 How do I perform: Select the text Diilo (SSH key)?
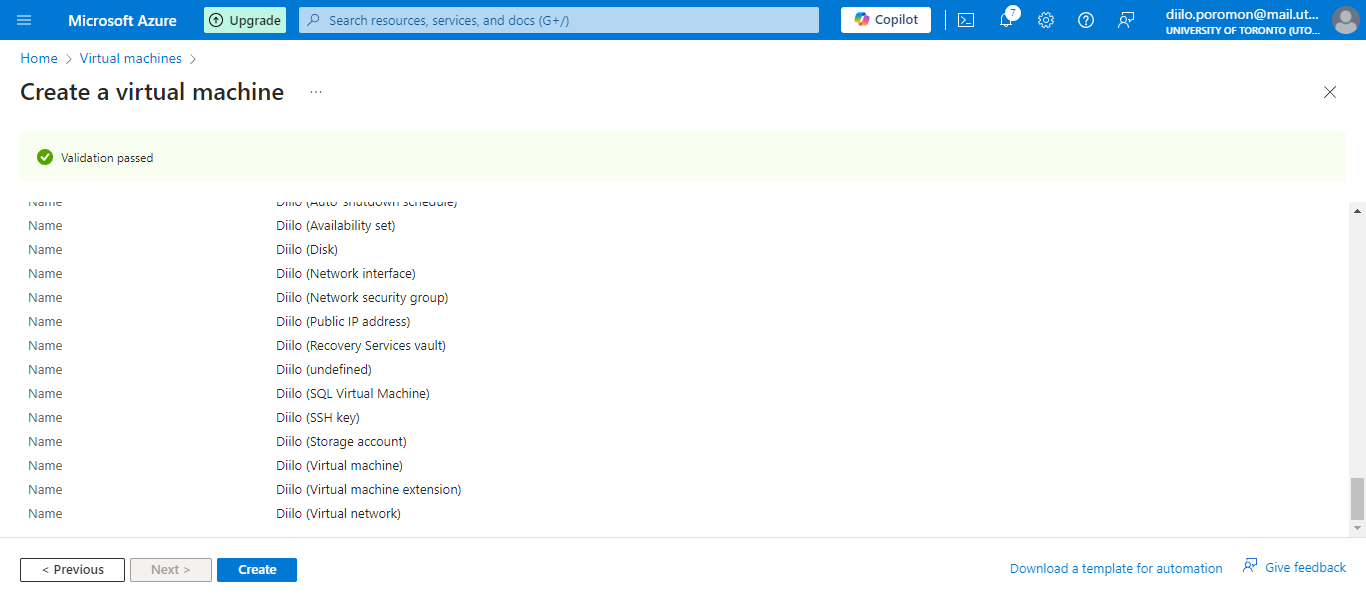coord(318,418)
